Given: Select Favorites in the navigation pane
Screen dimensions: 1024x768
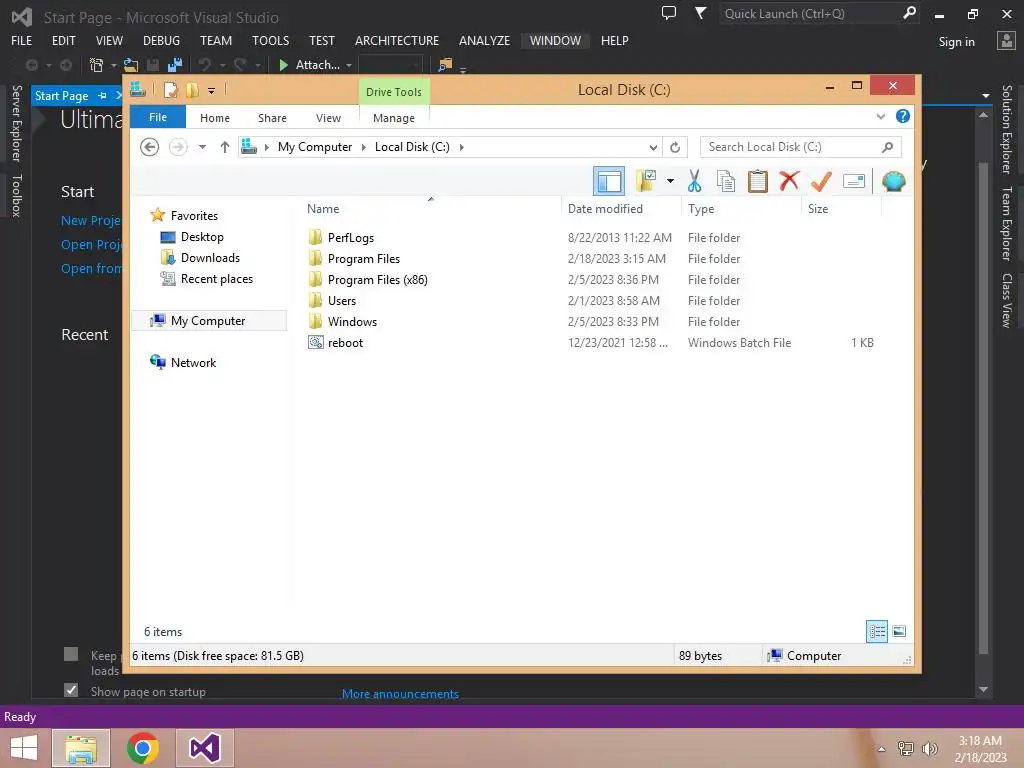Looking at the screenshot, I should pyautogui.click(x=194, y=216).
